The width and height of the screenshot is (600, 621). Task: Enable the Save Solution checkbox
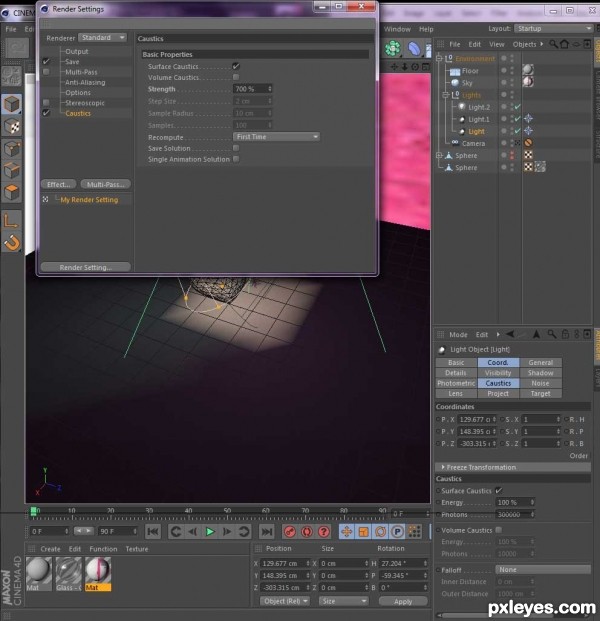point(236,148)
